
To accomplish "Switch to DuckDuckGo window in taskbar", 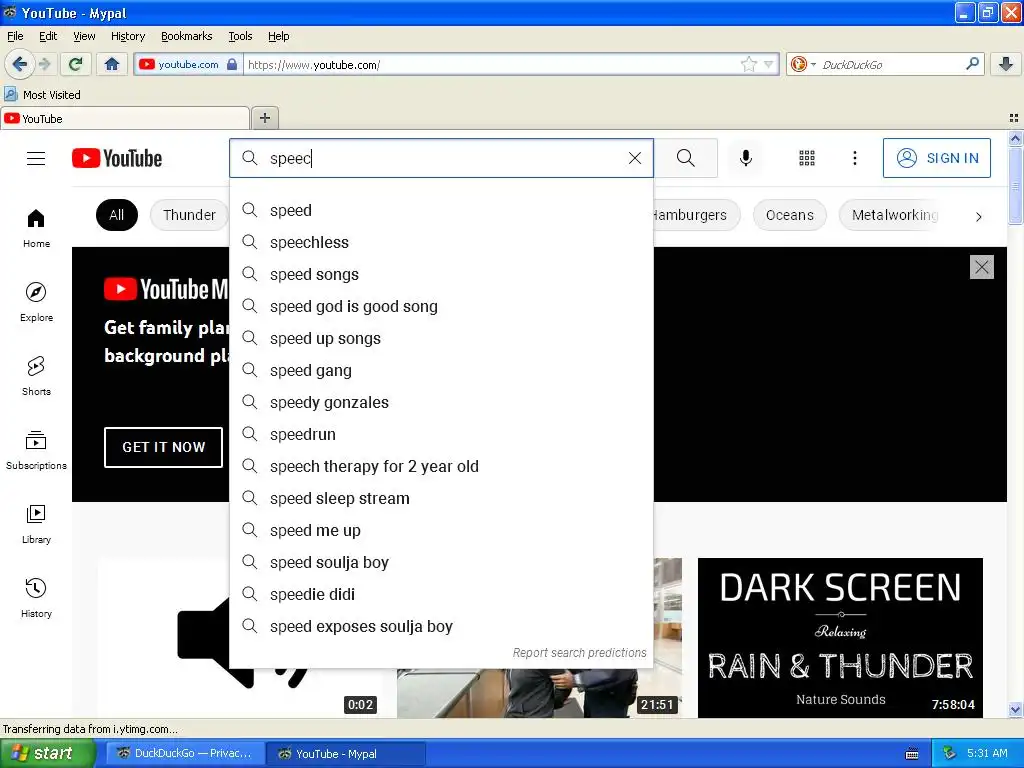I will pos(185,753).
